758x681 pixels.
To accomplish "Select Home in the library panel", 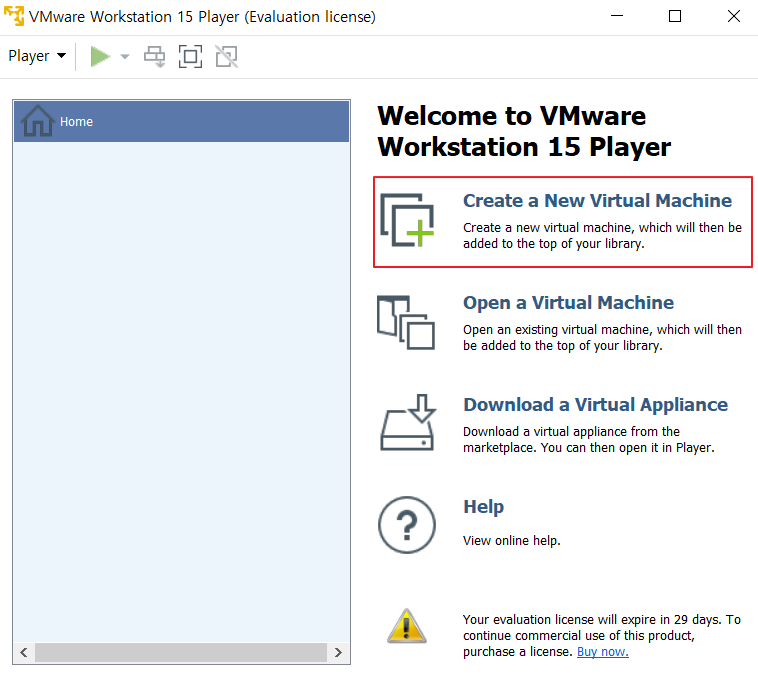I will (181, 121).
